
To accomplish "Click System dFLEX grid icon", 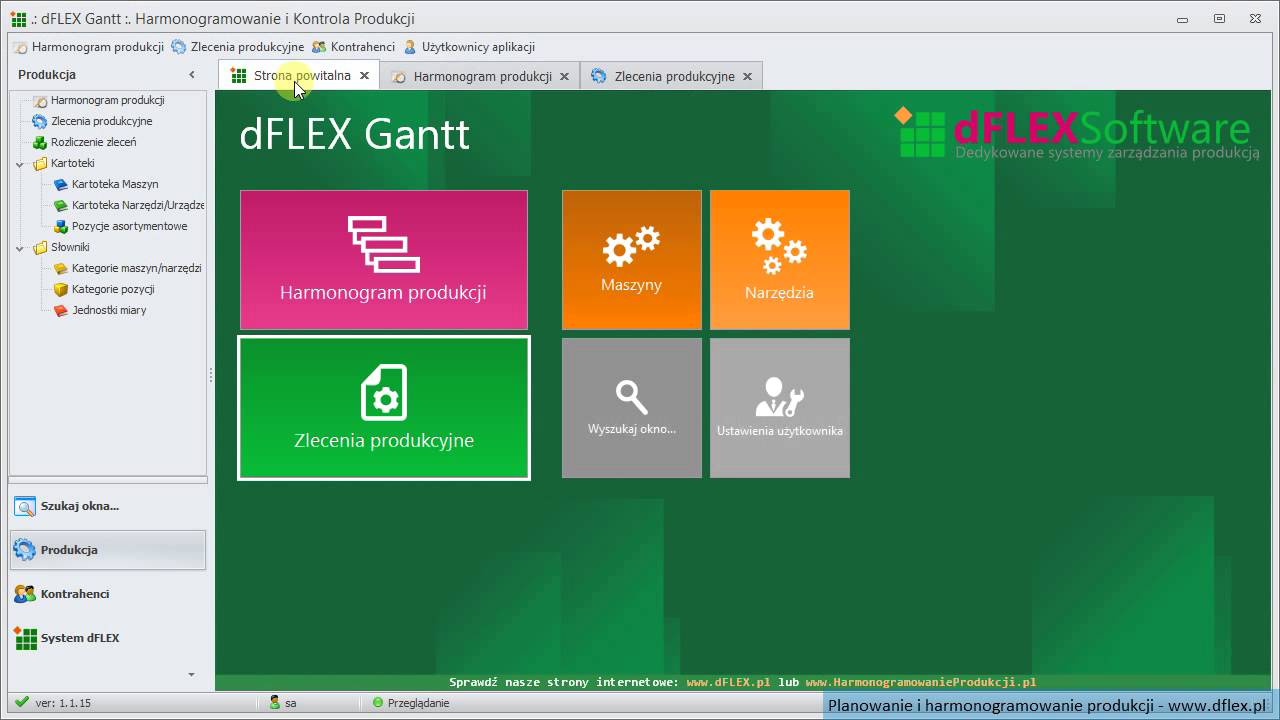I will point(25,638).
